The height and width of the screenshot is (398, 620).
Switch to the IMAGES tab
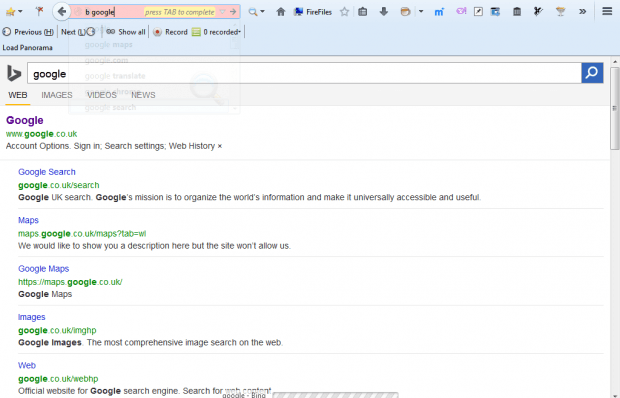[x=57, y=95]
